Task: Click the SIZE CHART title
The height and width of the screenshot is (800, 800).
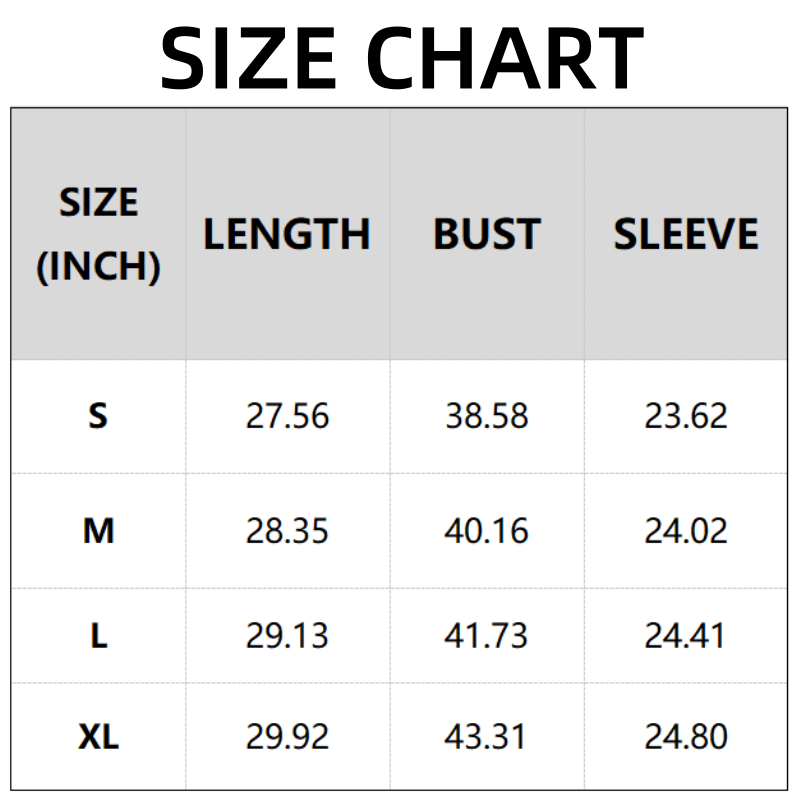Action: [x=400, y=57]
